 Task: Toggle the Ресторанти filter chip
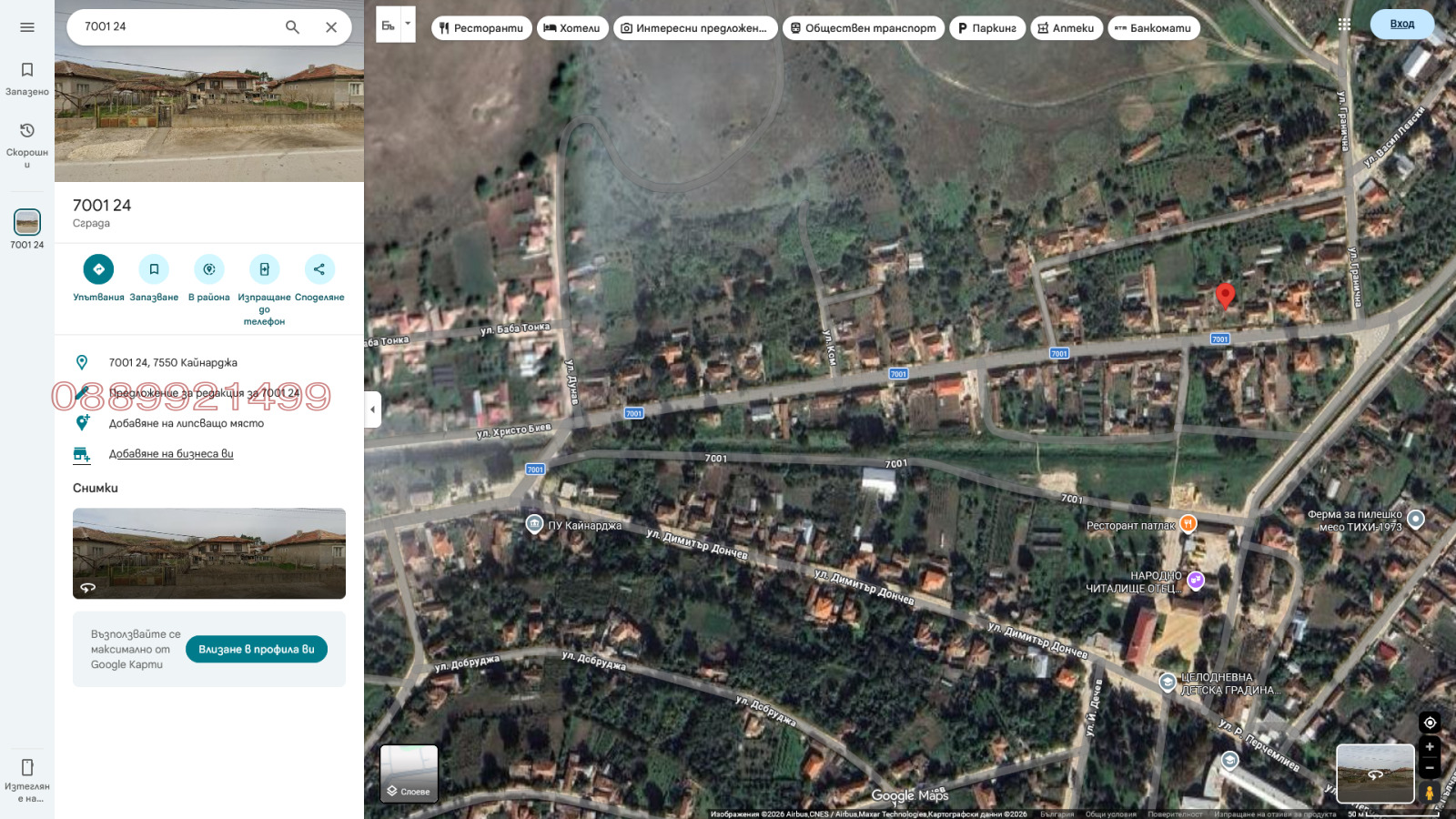(x=481, y=27)
